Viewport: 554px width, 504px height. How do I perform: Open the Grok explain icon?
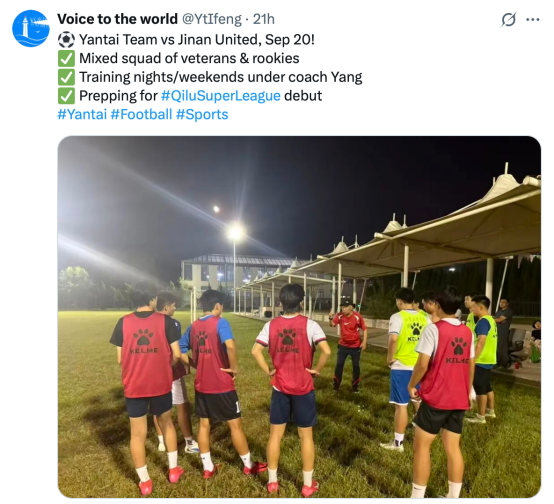(x=508, y=19)
